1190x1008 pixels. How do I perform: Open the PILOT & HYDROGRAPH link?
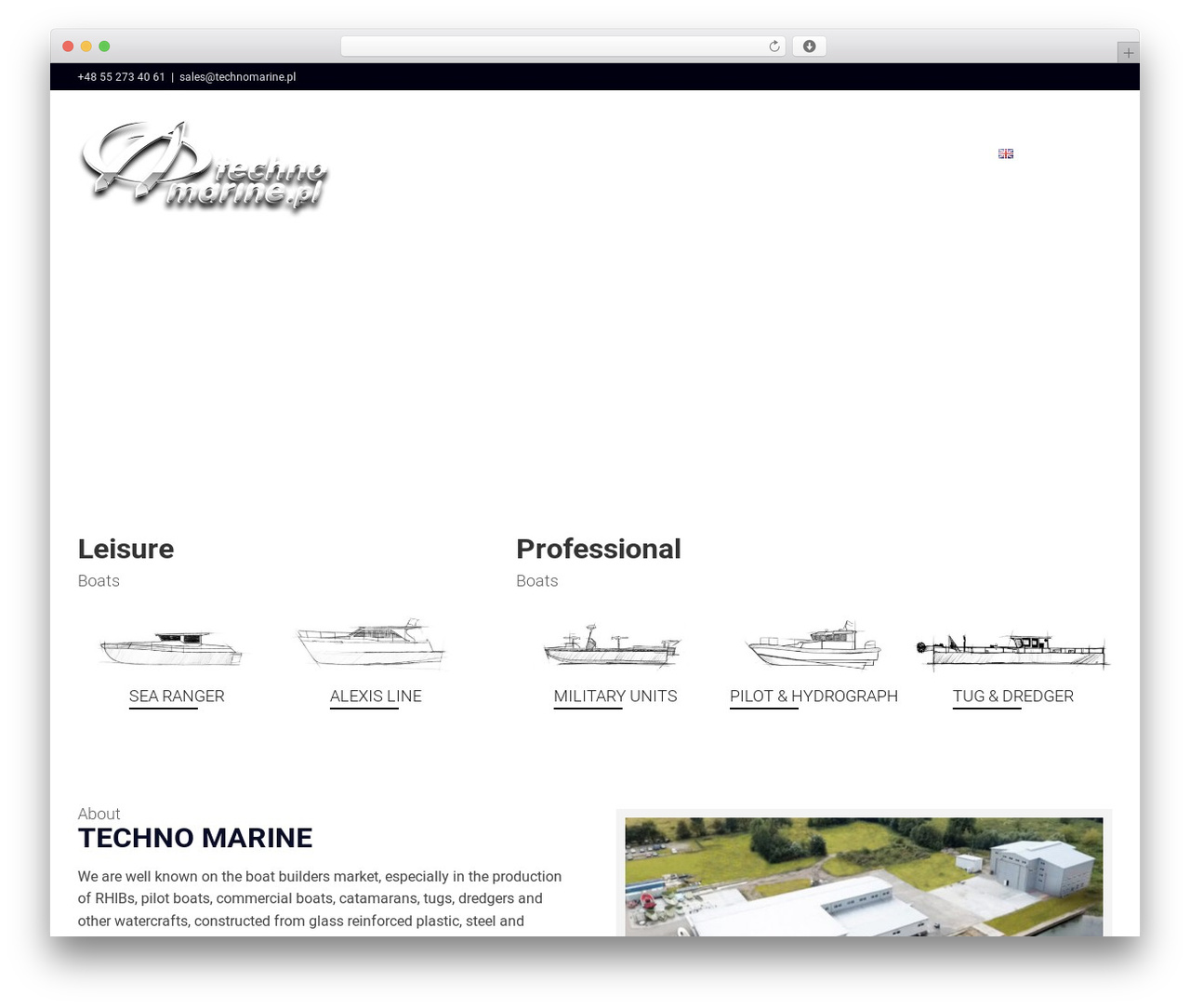[813, 696]
